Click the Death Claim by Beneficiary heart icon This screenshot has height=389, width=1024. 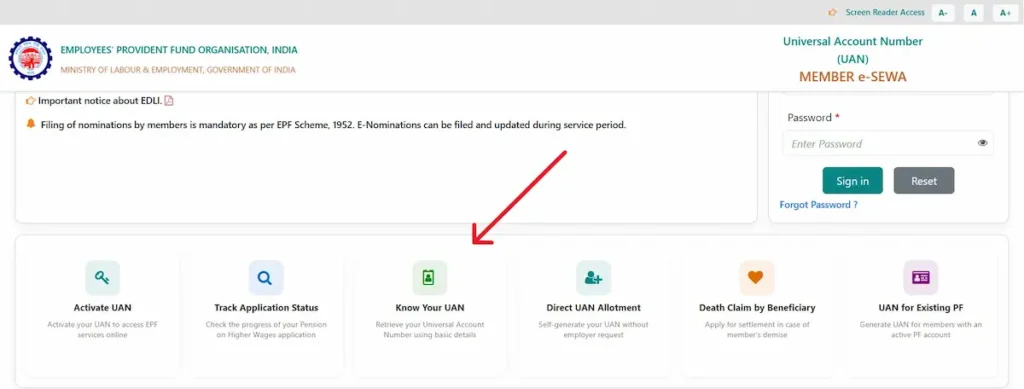(x=757, y=277)
